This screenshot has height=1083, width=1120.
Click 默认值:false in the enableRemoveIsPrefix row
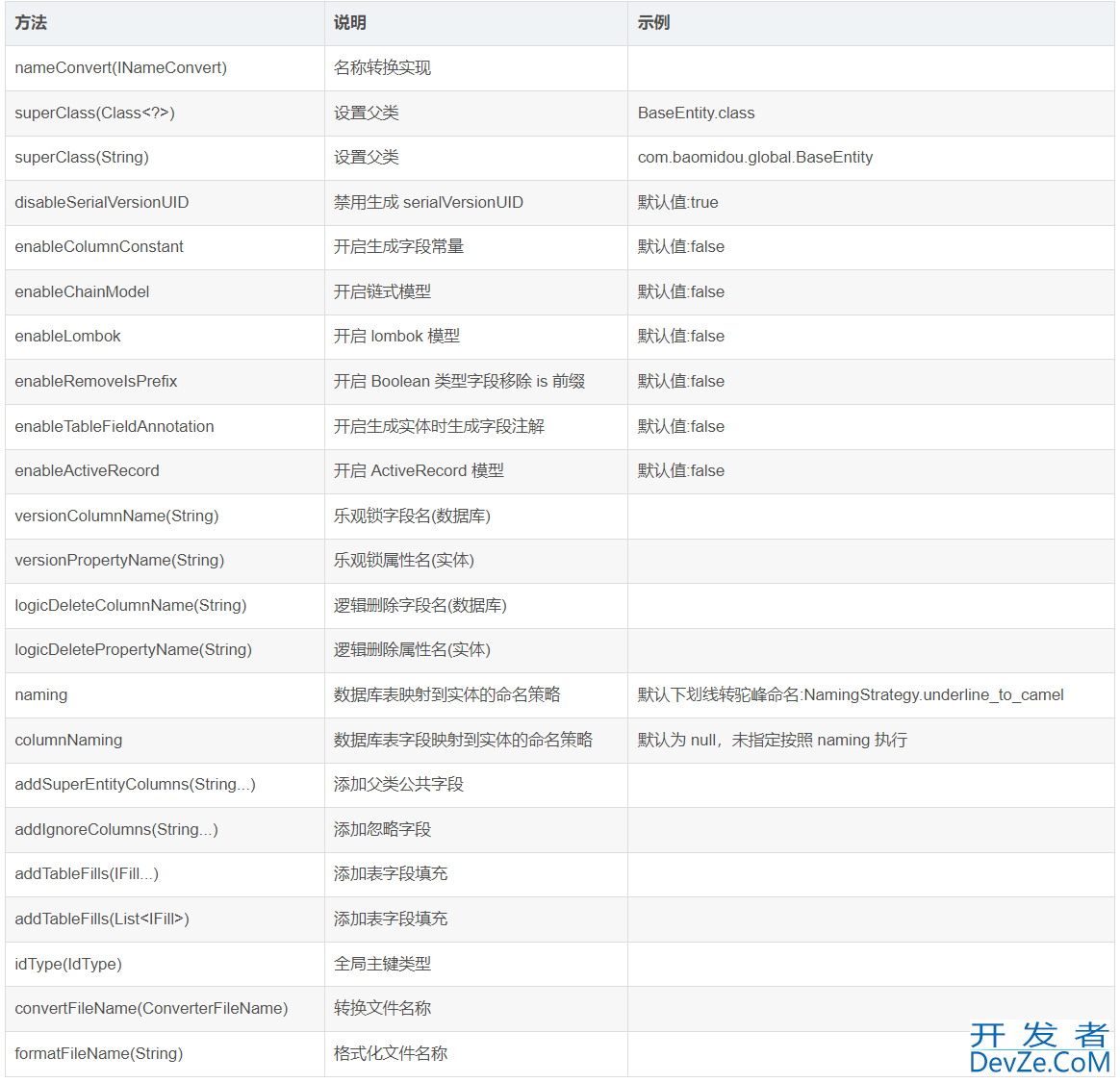680,381
